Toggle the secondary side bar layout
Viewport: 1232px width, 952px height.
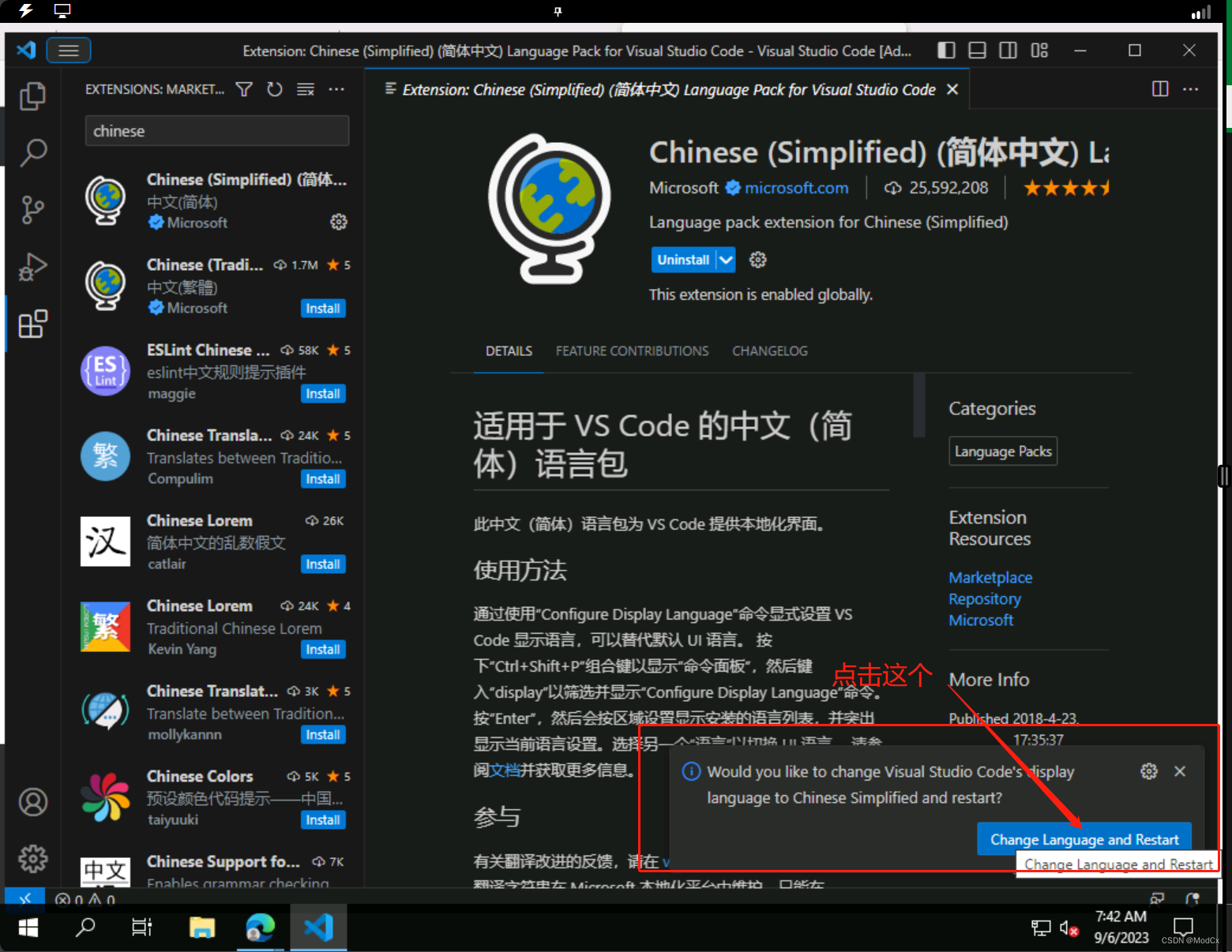(1009, 51)
